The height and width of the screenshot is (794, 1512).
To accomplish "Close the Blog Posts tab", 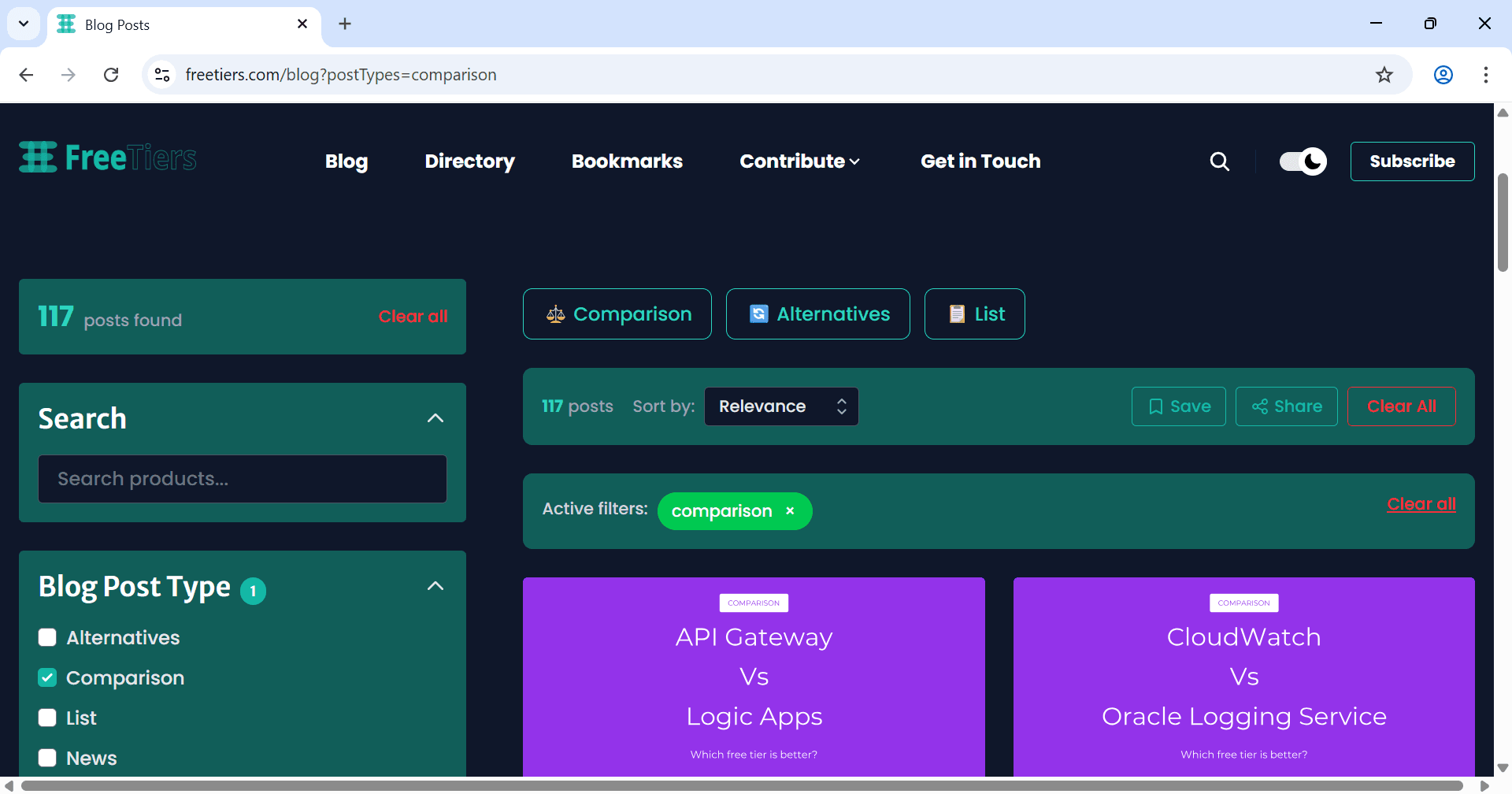I will (x=302, y=24).
